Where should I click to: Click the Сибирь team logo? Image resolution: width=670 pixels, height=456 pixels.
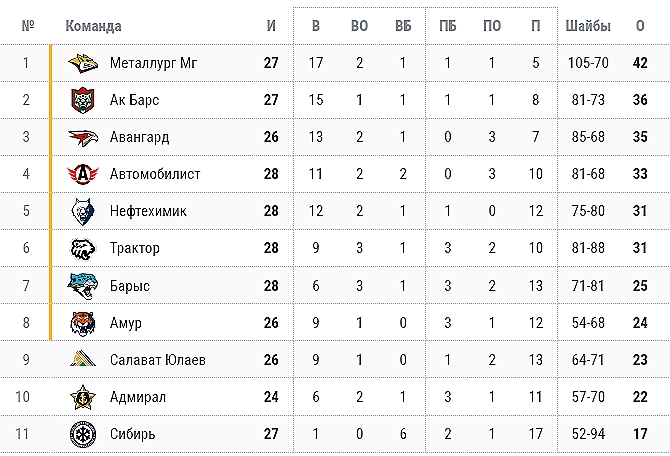pos(81,434)
